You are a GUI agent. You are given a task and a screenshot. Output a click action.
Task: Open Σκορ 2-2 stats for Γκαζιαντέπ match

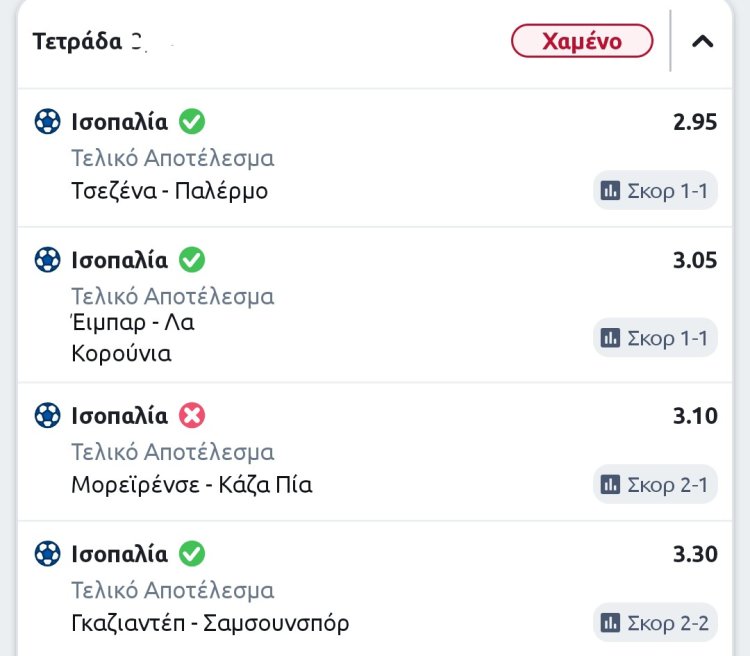click(x=655, y=623)
